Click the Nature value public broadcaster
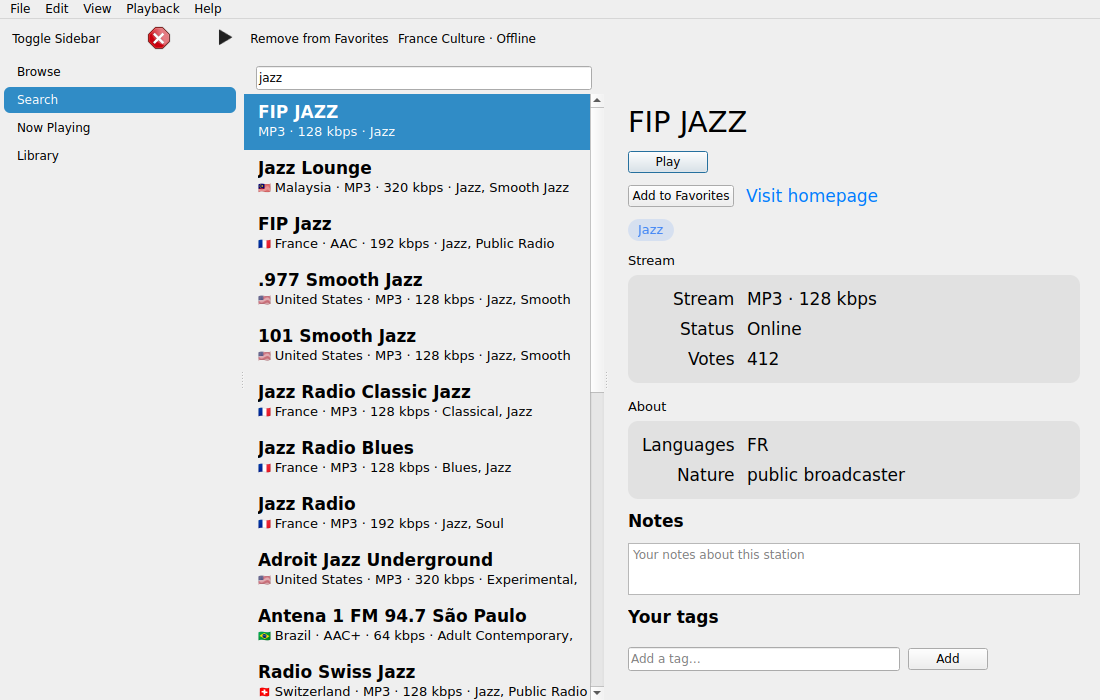The width and height of the screenshot is (1100, 700). [x=826, y=475]
